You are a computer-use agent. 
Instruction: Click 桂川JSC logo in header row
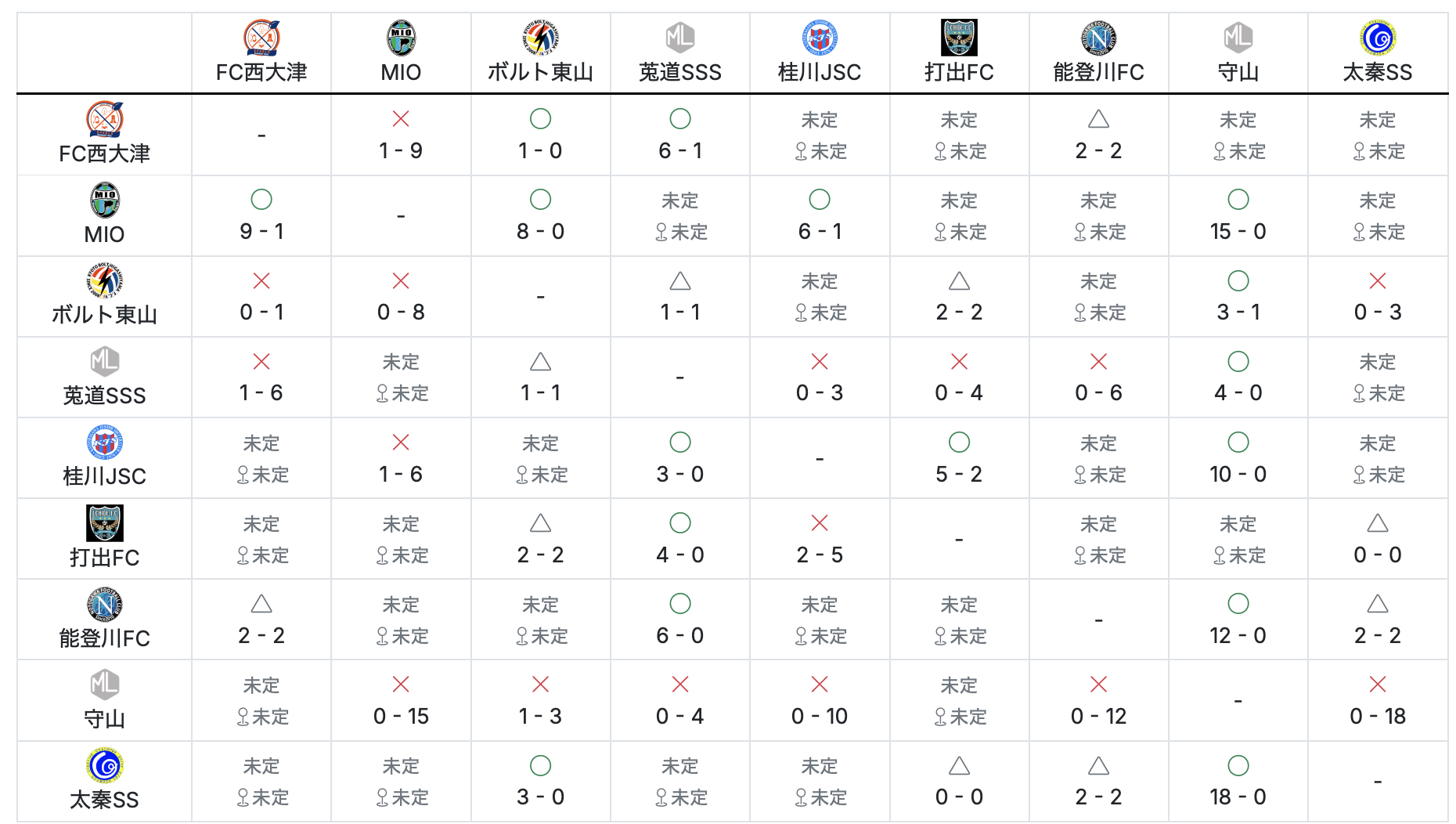[x=820, y=38]
